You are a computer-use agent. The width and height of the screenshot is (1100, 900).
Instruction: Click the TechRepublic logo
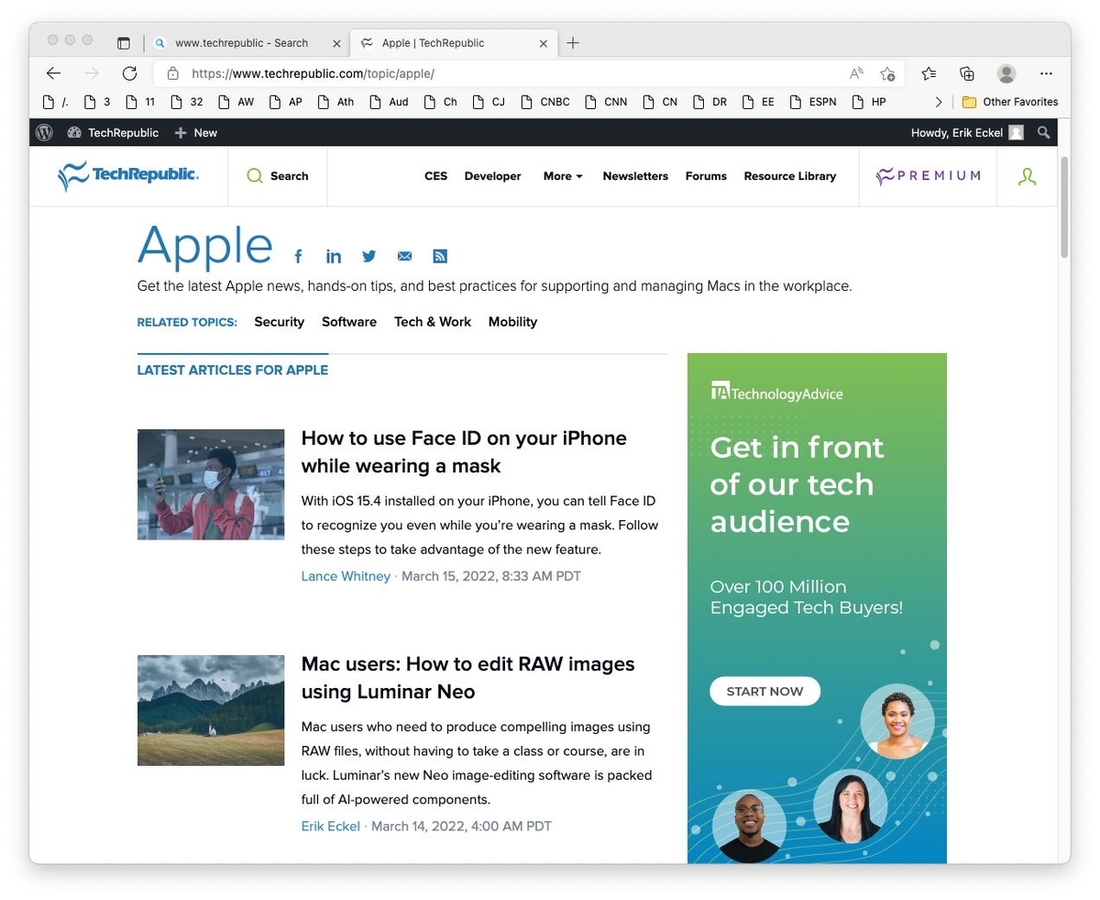tap(127, 174)
